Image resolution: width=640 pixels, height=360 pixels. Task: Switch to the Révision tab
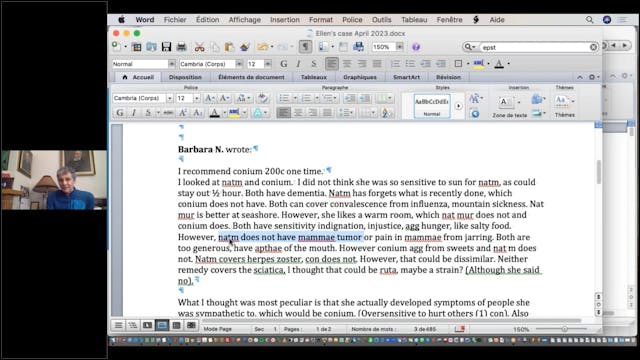tap(448, 77)
